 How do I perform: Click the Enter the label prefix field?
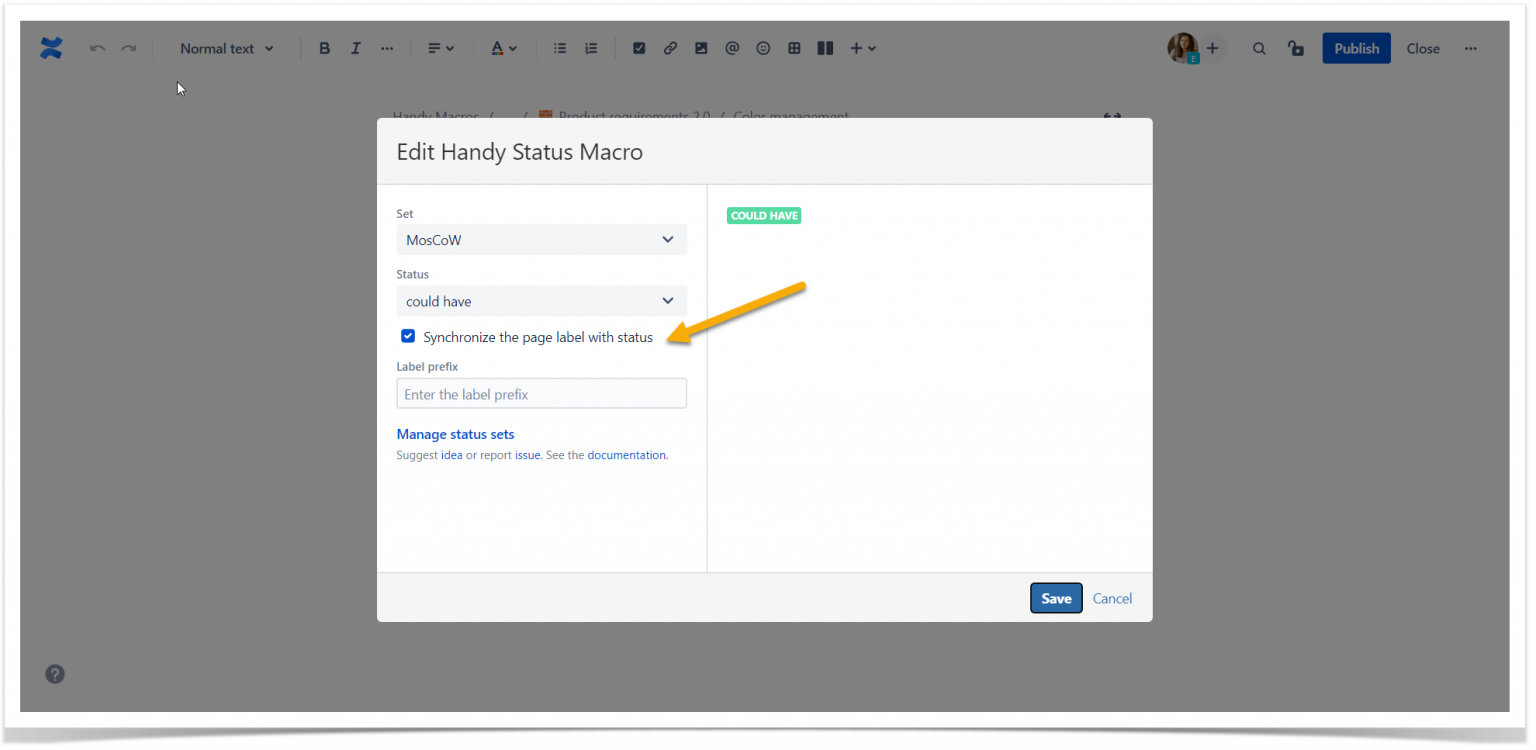(541, 393)
